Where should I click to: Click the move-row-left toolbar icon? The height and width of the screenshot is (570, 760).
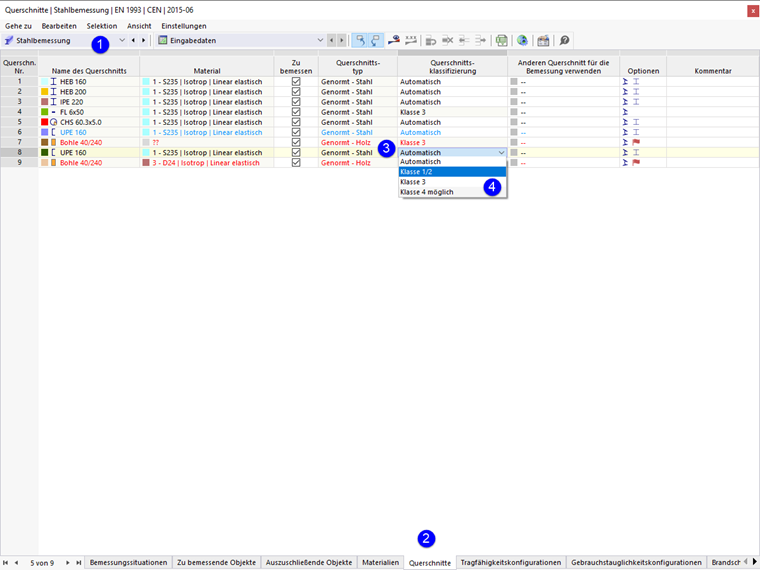(464, 40)
